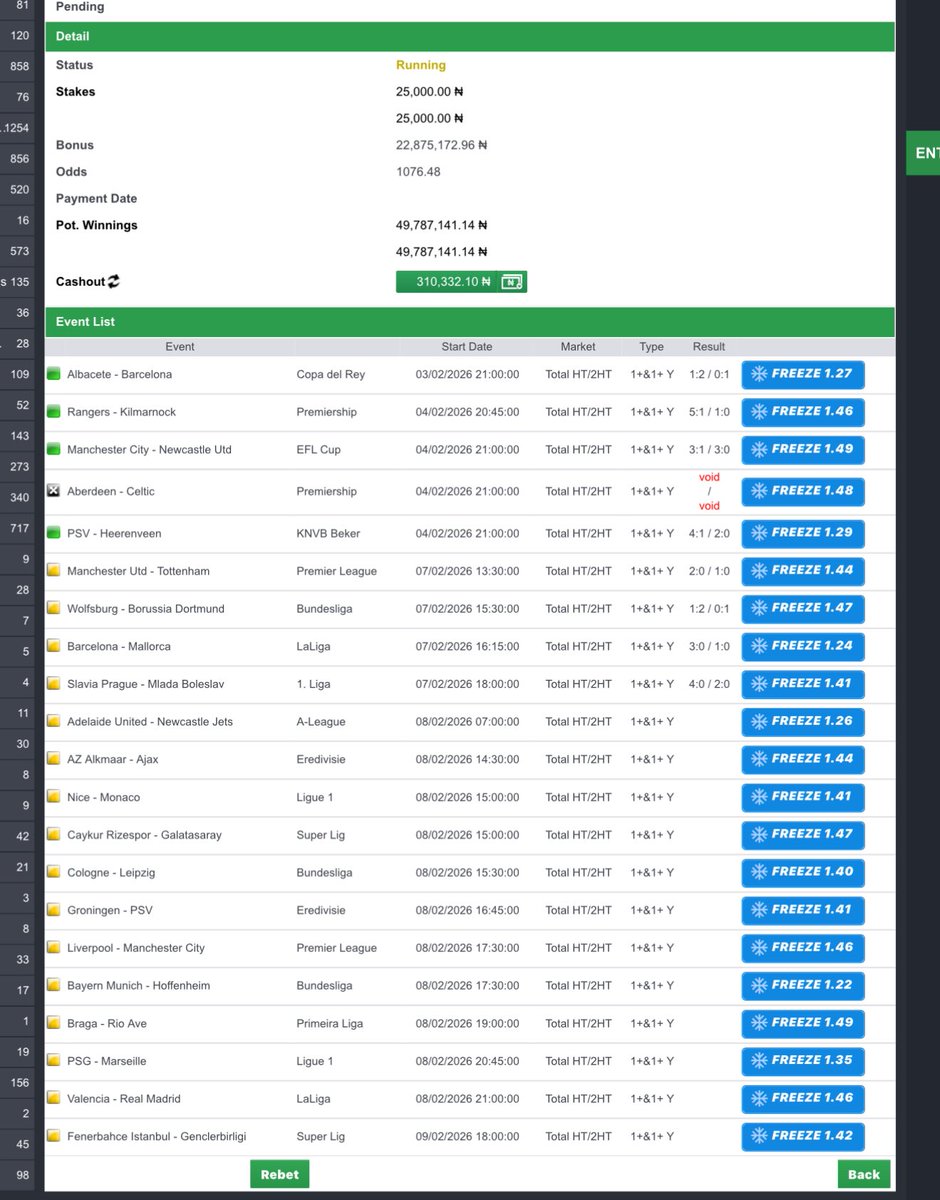This screenshot has height=1200, width=940.
Task: Click the void result for Aberdeen - Celtic
Action: pos(709,491)
